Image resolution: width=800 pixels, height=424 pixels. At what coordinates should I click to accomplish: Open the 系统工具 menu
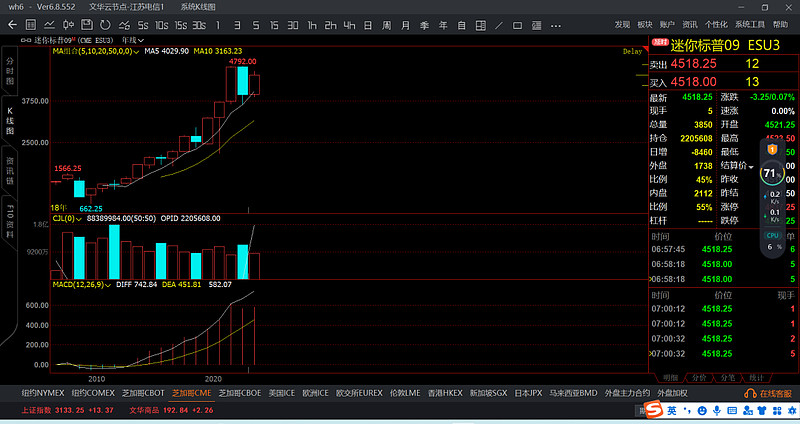[x=749, y=24]
